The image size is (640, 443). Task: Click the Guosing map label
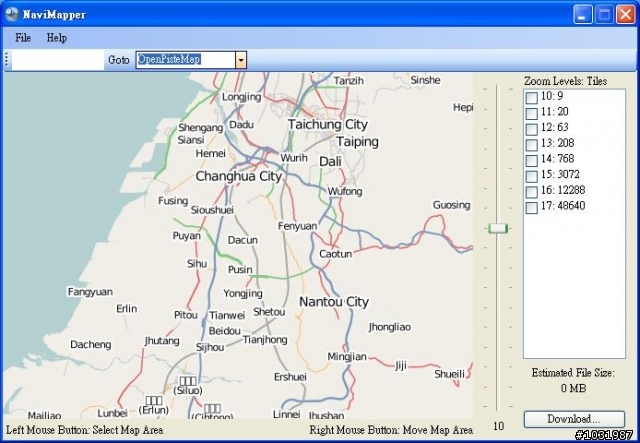[451, 205]
